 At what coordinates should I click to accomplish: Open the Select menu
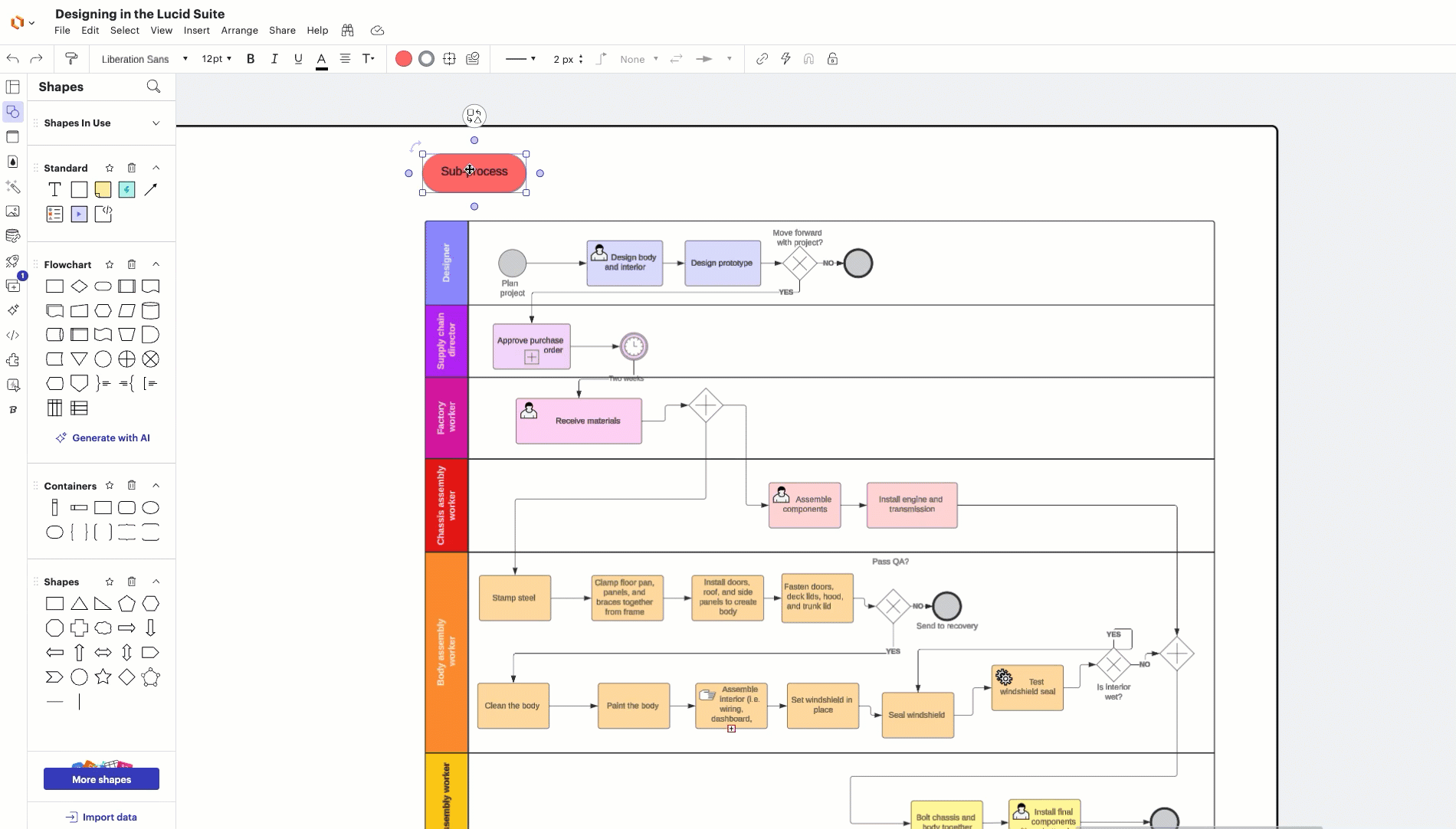pos(125,31)
